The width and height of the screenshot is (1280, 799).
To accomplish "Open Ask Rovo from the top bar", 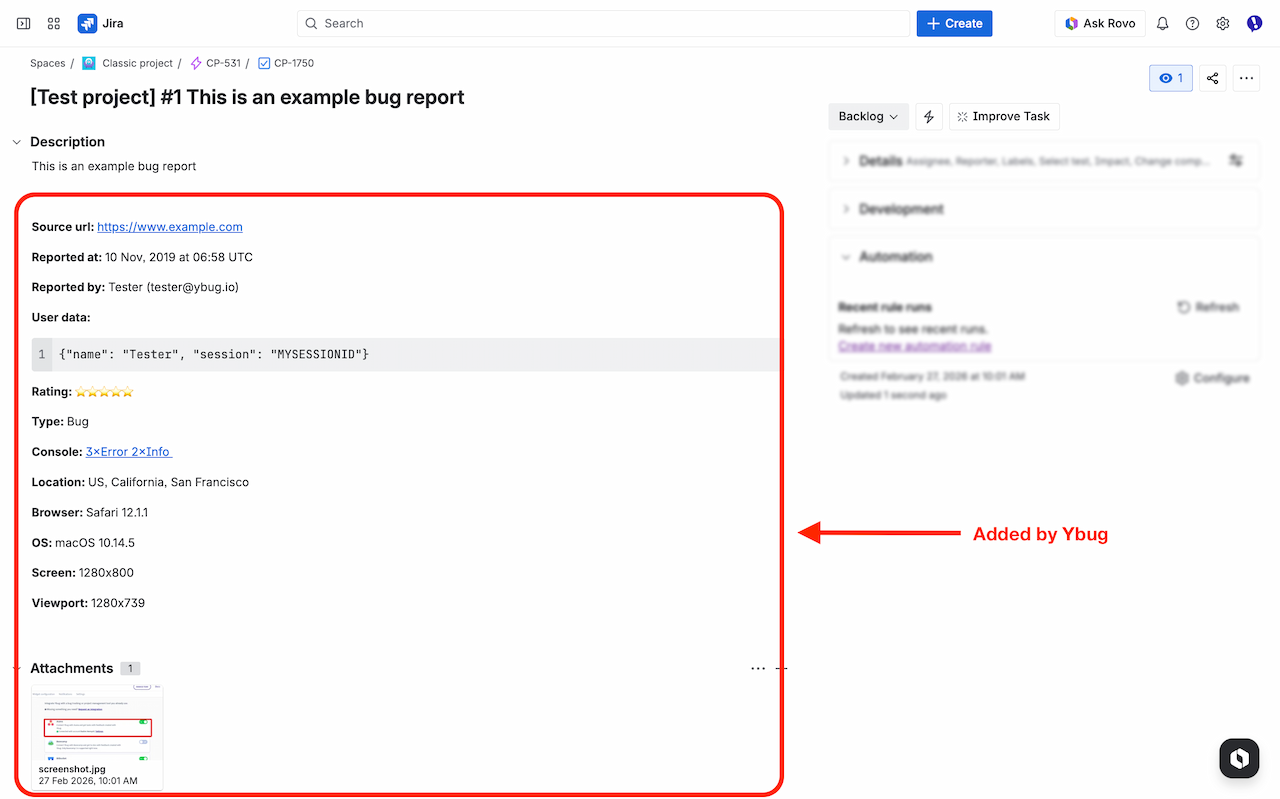I will (1100, 22).
